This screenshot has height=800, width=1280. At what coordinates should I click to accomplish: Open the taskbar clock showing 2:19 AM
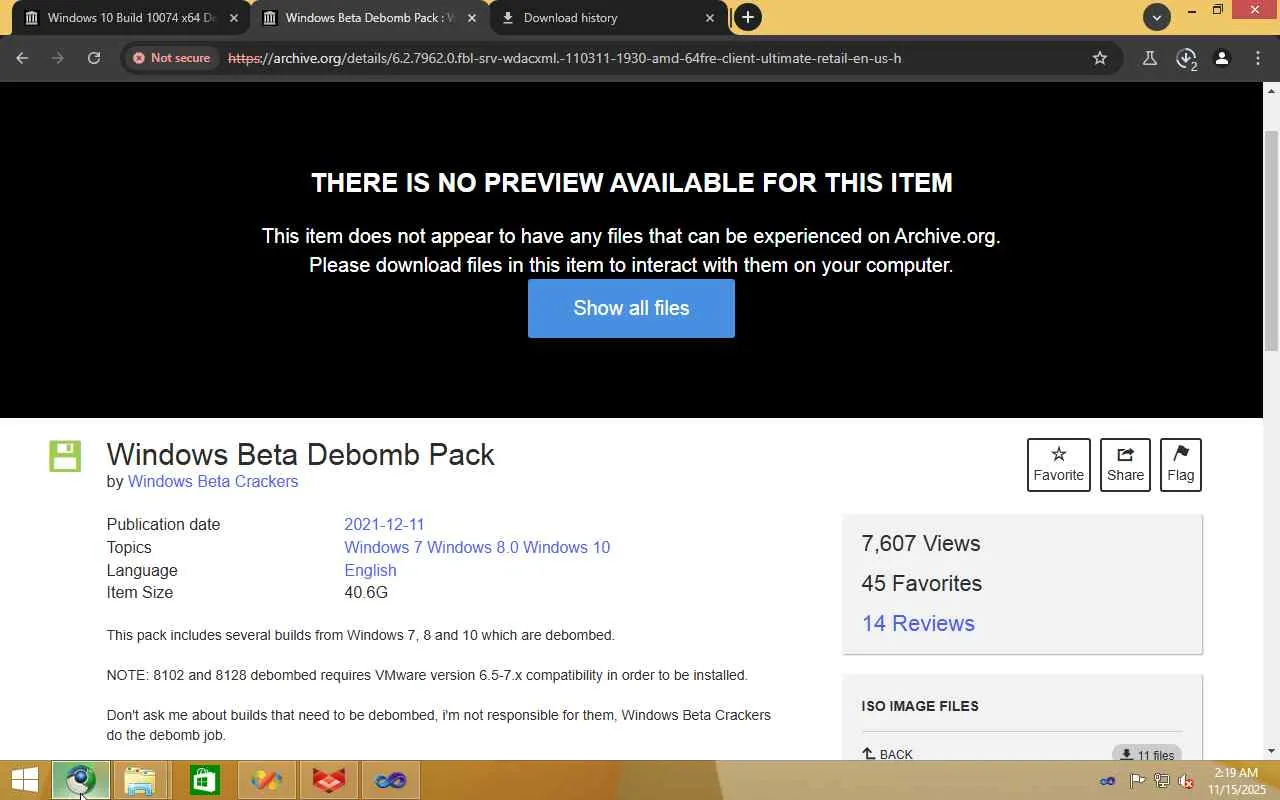[x=1236, y=781]
